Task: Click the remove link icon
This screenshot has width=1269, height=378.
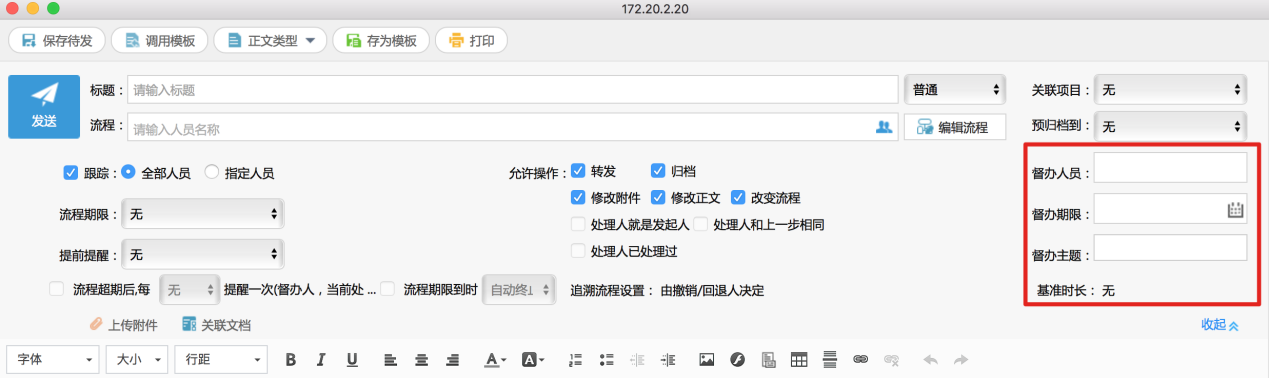Action: (x=891, y=359)
